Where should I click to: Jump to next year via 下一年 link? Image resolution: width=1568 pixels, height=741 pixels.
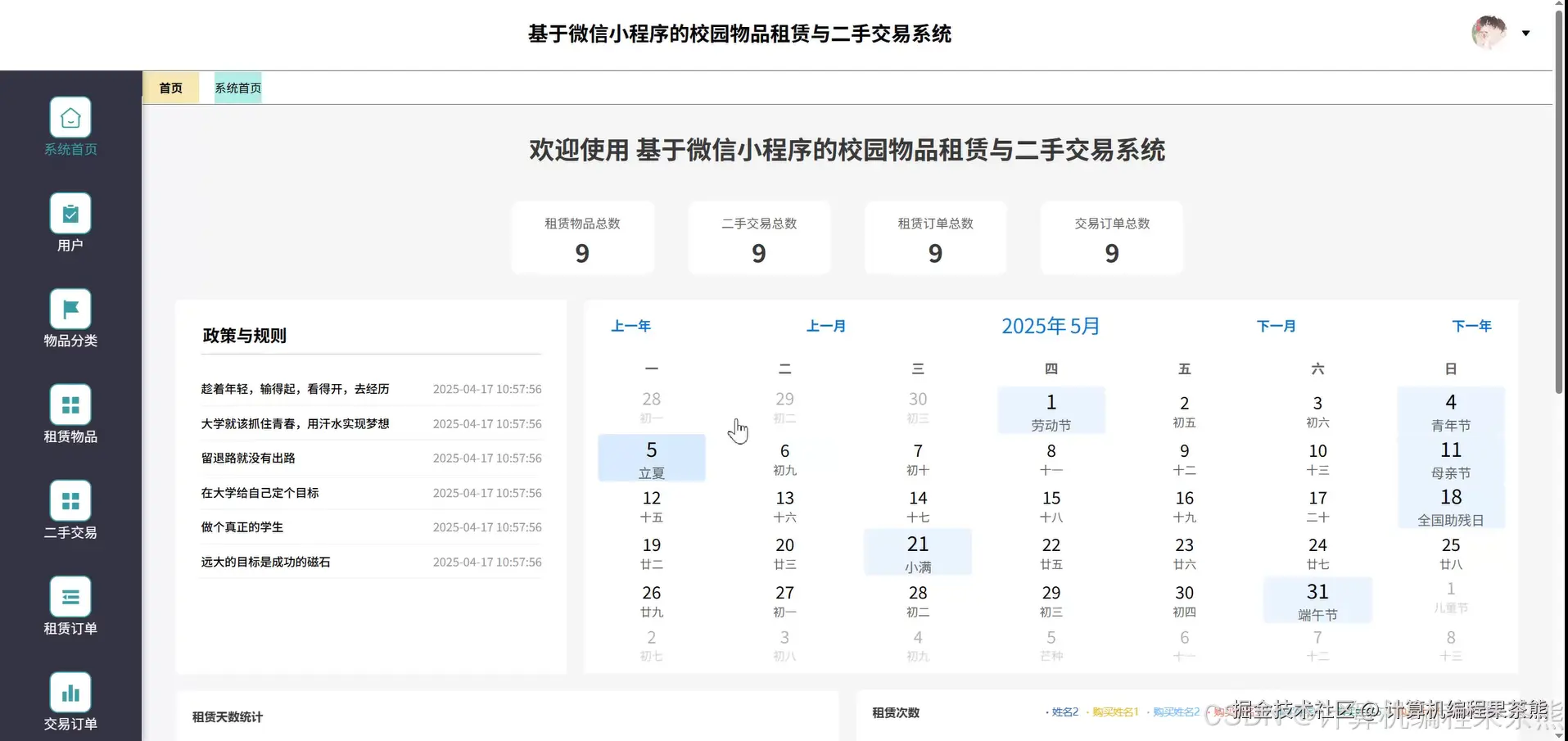click(x=1471, y=325)
